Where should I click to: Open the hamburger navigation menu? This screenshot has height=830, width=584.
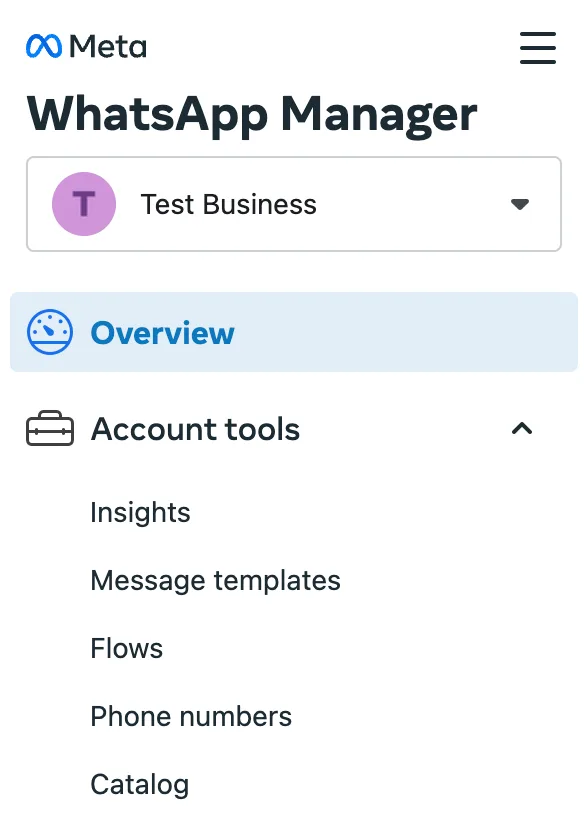pos(538,47)
